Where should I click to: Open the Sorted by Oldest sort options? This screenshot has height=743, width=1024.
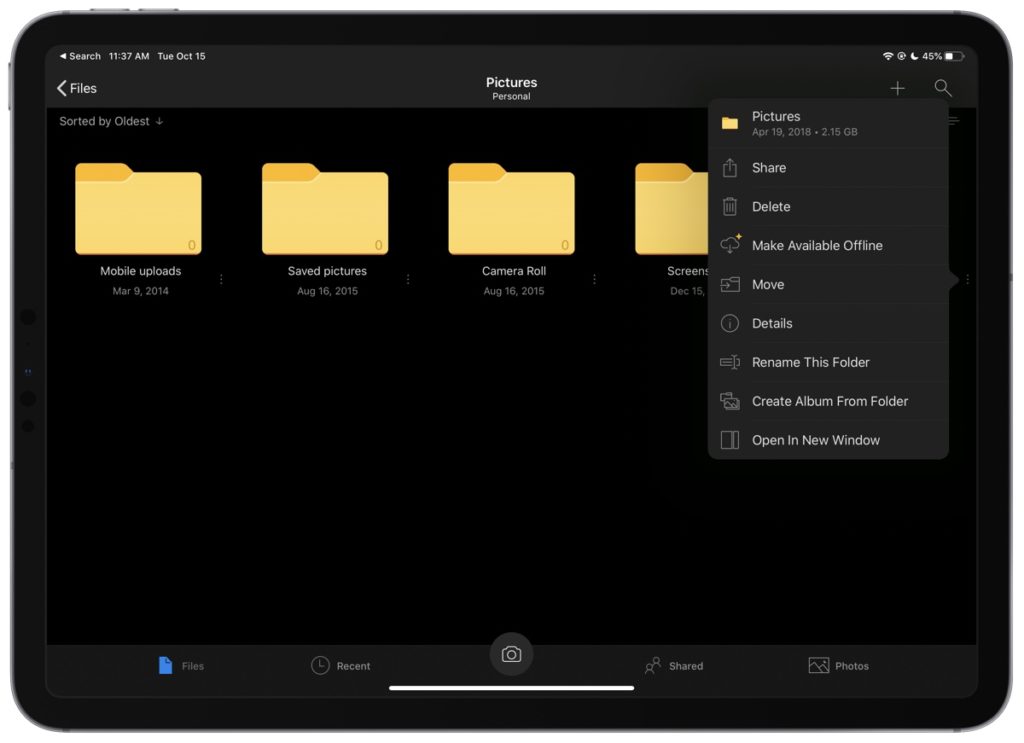110,120
